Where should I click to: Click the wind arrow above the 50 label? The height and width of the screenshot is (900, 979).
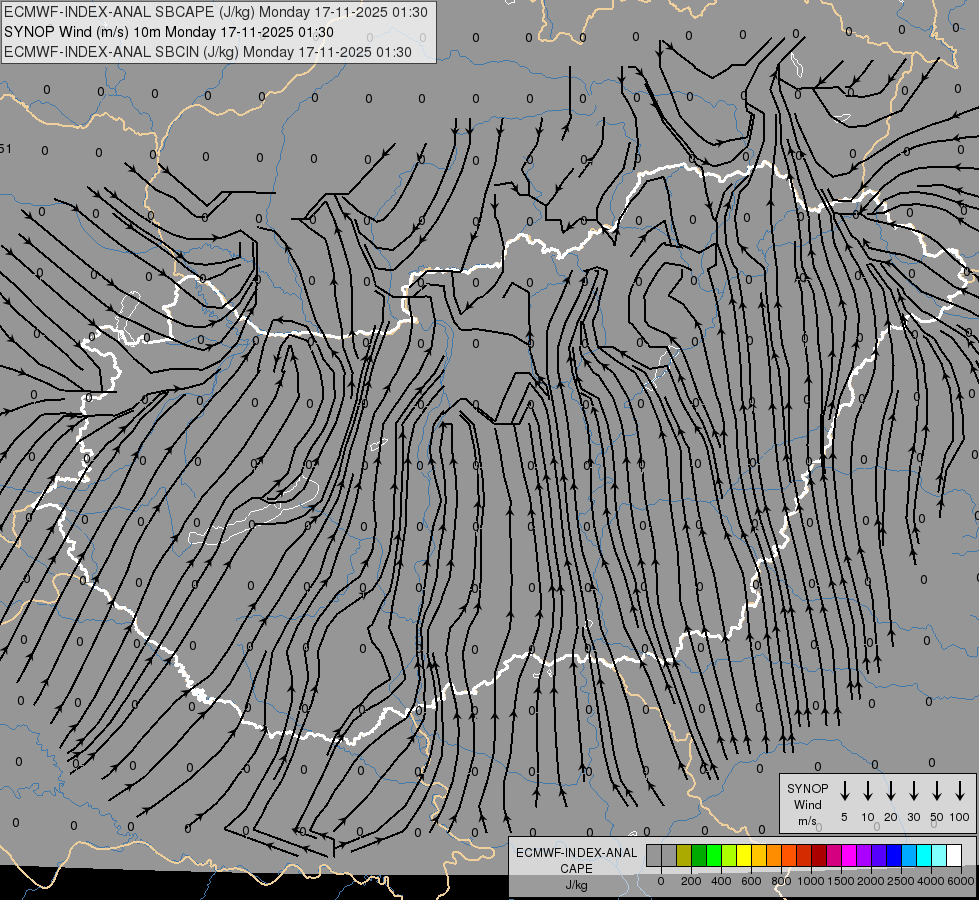click(x=937, y=790)
